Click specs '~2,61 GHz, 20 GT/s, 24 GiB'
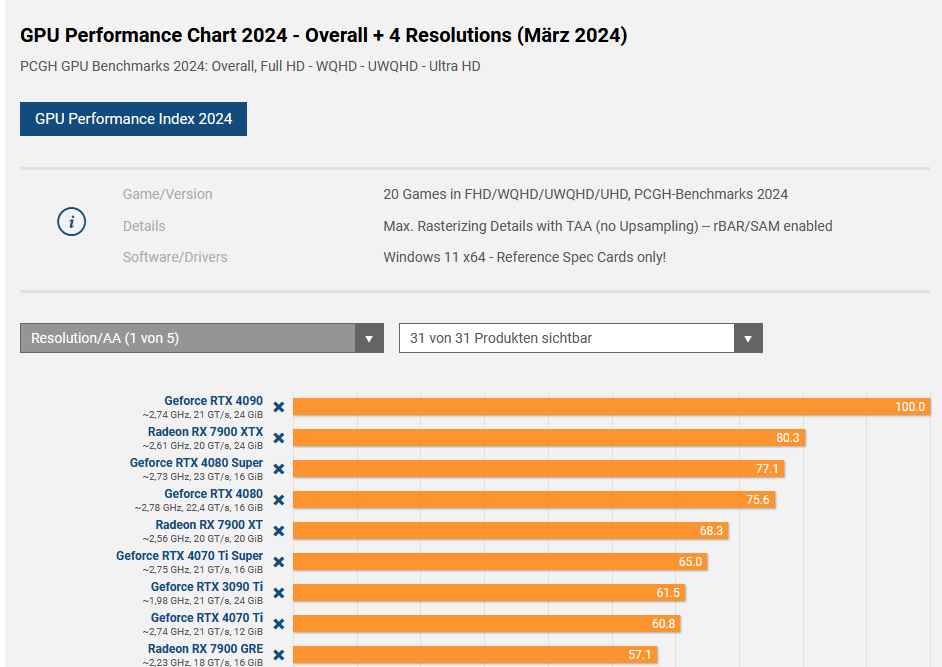This screenshot has height=667, width=942. tap(202, 446)
